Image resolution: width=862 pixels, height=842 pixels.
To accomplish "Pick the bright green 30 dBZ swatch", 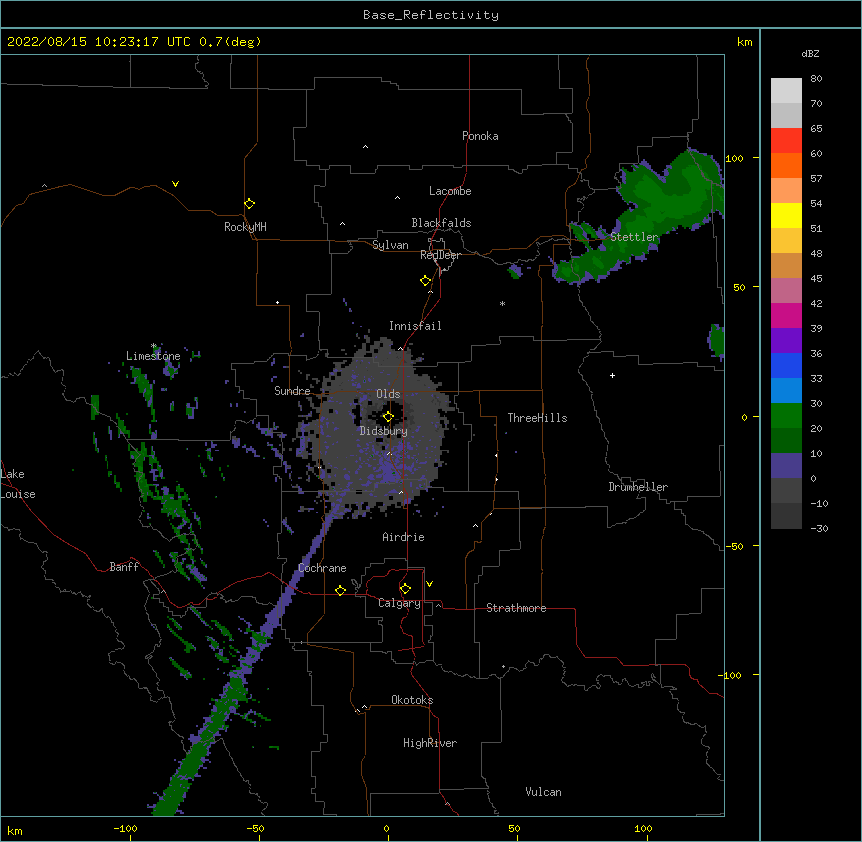I will 786,416.
